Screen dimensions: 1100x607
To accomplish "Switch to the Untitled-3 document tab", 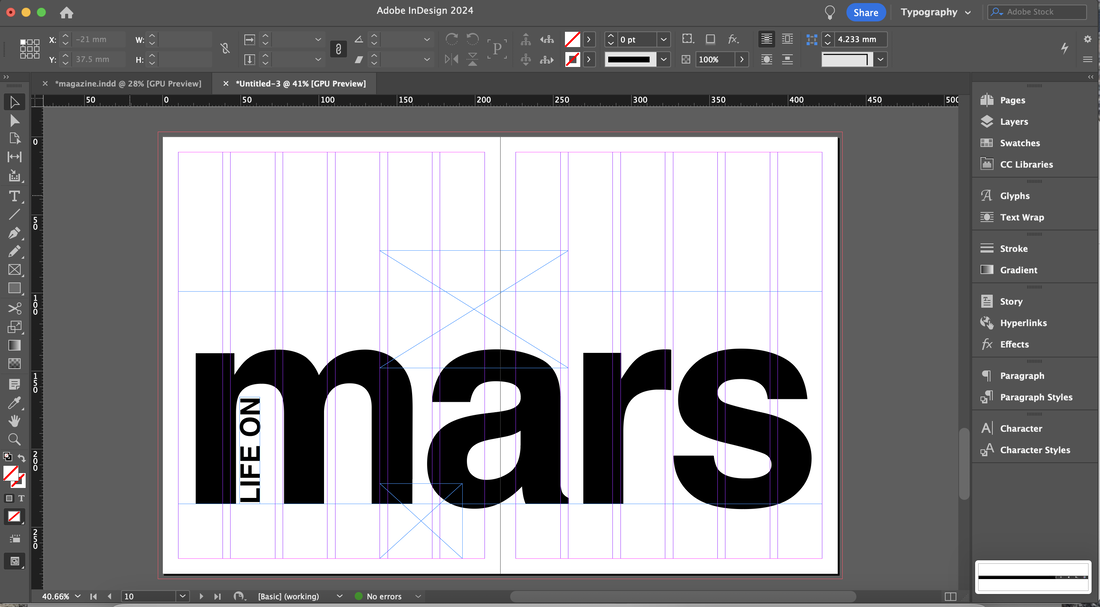I will (301, 84).
